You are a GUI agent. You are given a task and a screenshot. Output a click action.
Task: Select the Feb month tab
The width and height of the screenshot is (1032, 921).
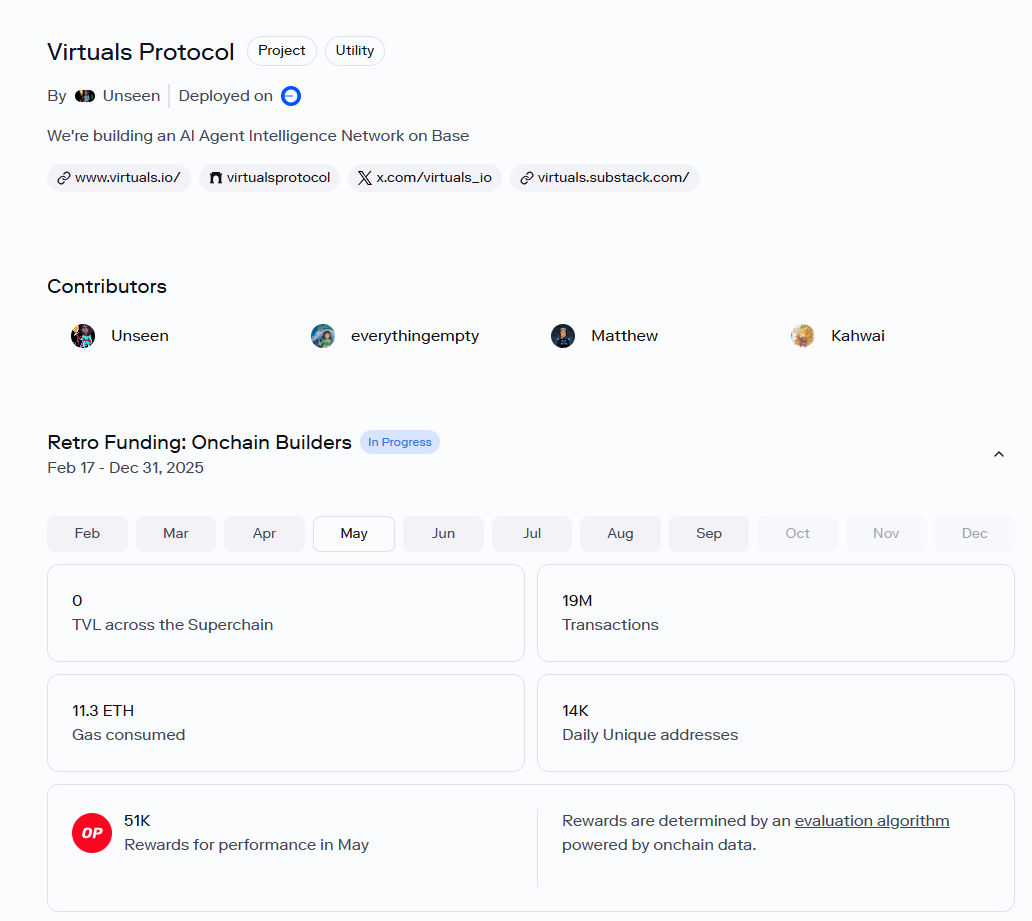click(87, 534)
